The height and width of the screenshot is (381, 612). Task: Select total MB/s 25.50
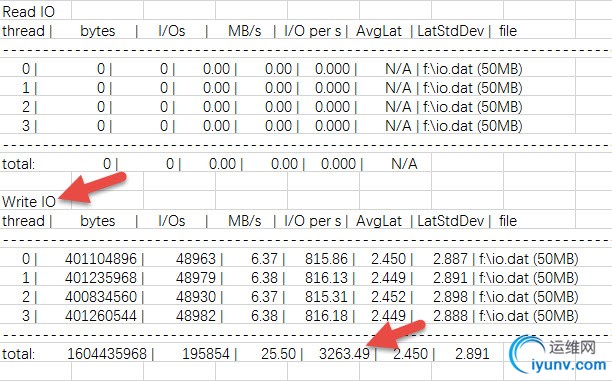tap(279, 354)
